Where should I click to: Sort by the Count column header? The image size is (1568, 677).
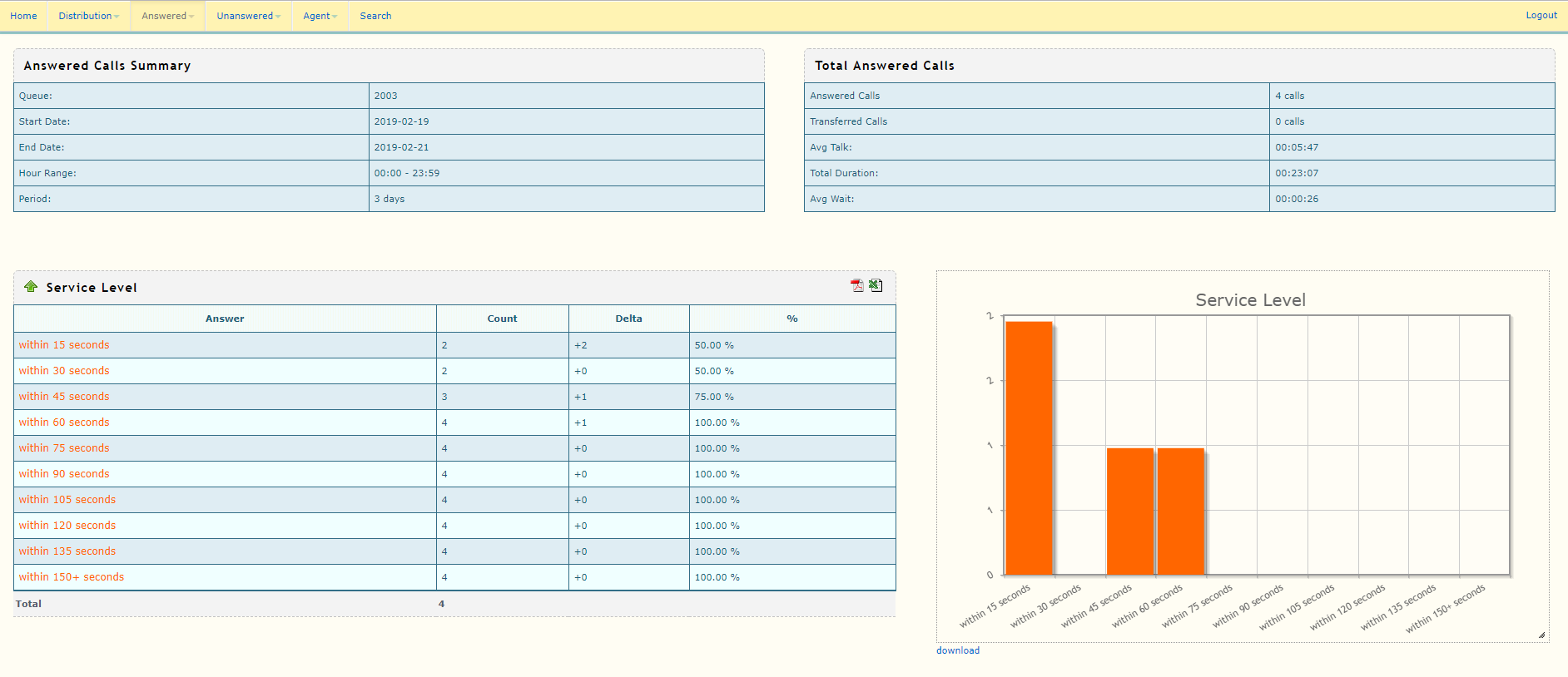coord(502,319)
